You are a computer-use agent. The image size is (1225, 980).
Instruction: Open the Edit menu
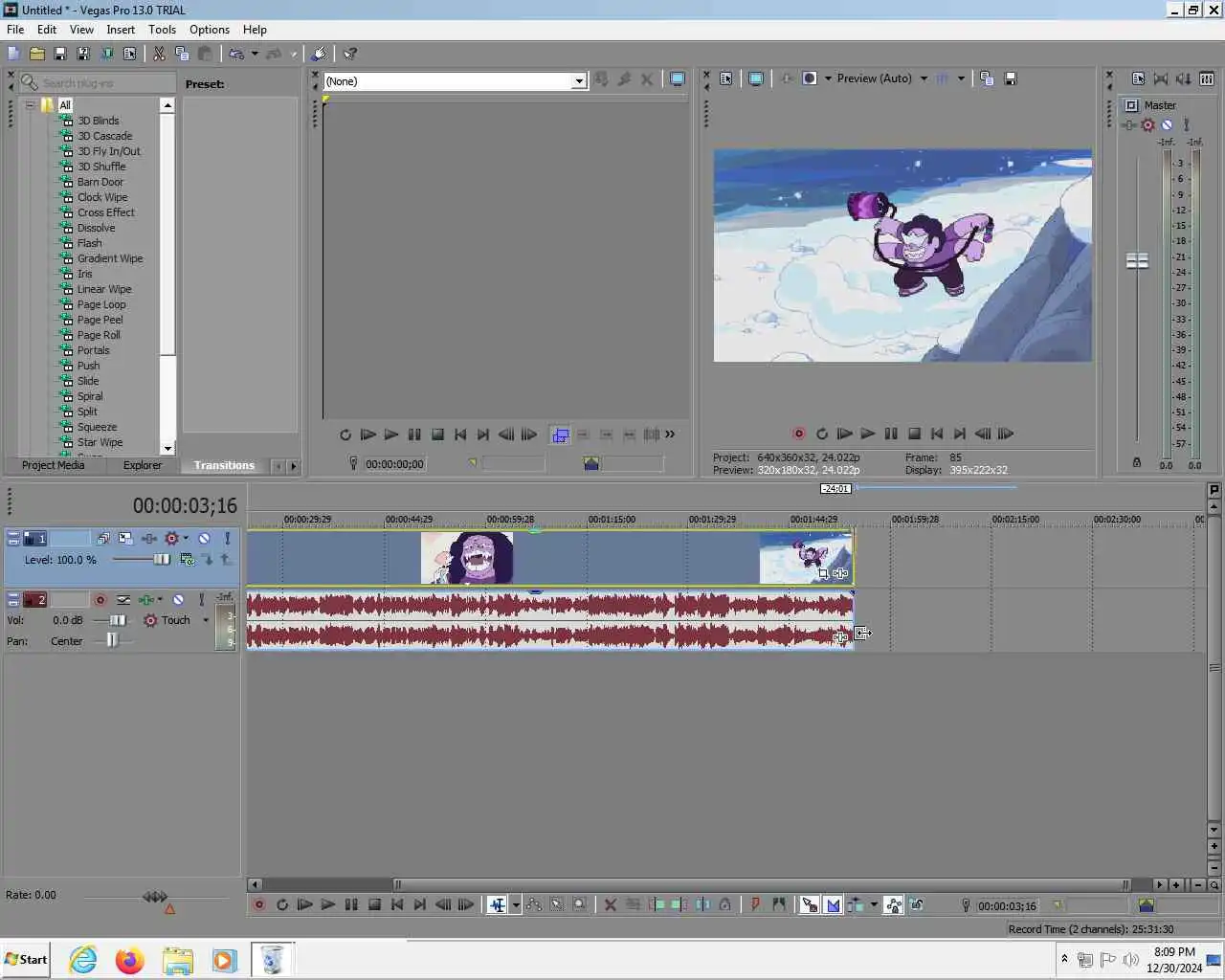(x=47, y=30)
